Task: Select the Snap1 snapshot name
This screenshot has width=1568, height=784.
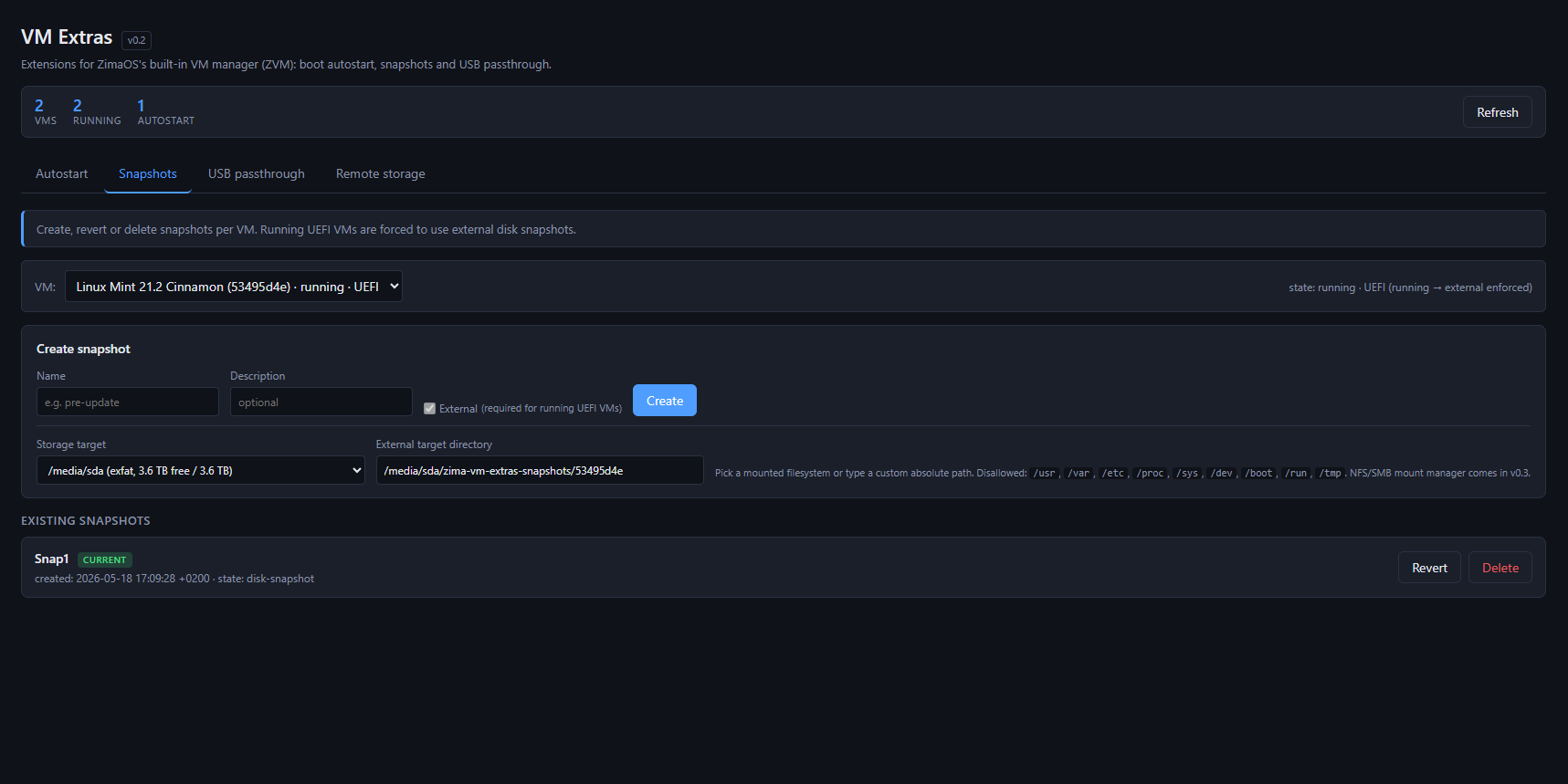Action: [x=52, y=559]
